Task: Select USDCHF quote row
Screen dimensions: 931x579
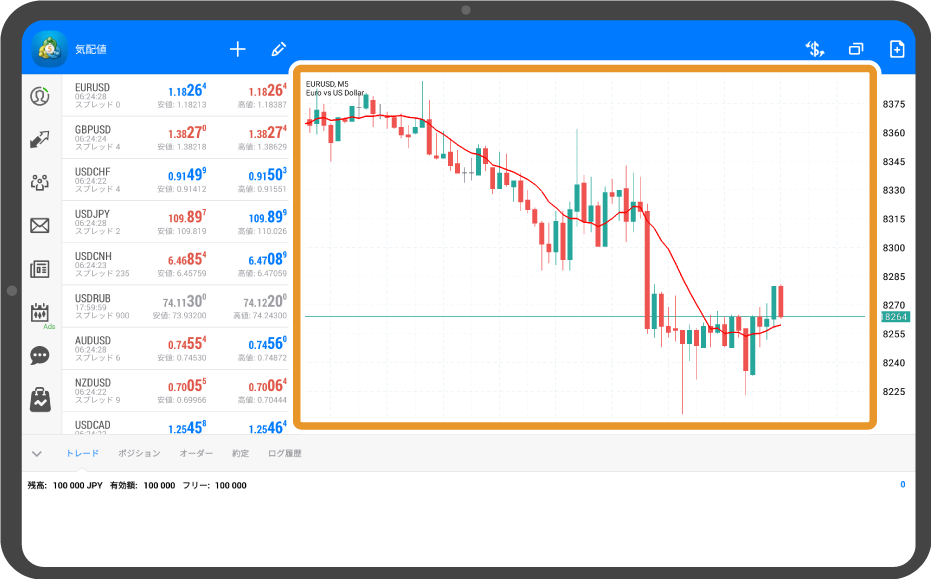Action: (x=176, y=179)
